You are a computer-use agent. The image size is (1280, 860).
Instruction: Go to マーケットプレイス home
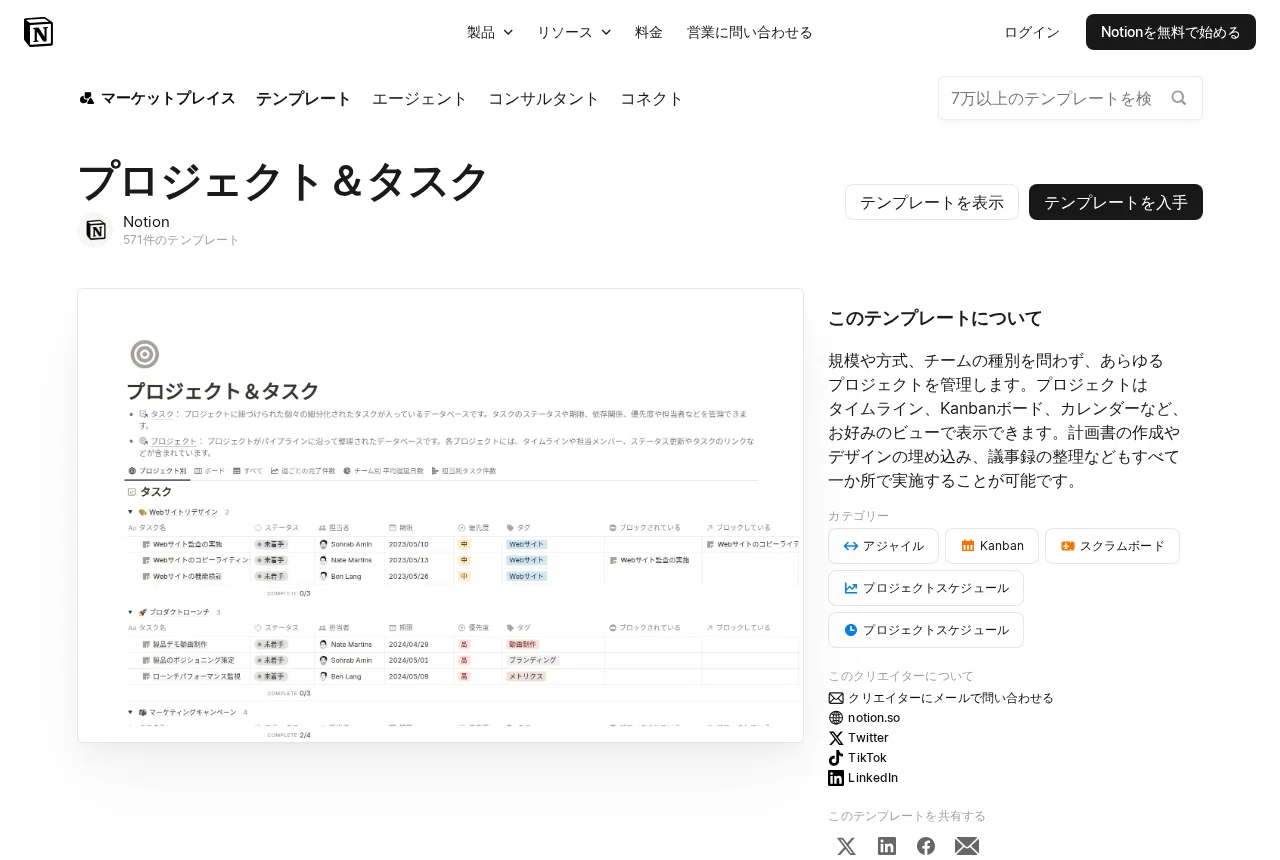coord(157,98)
